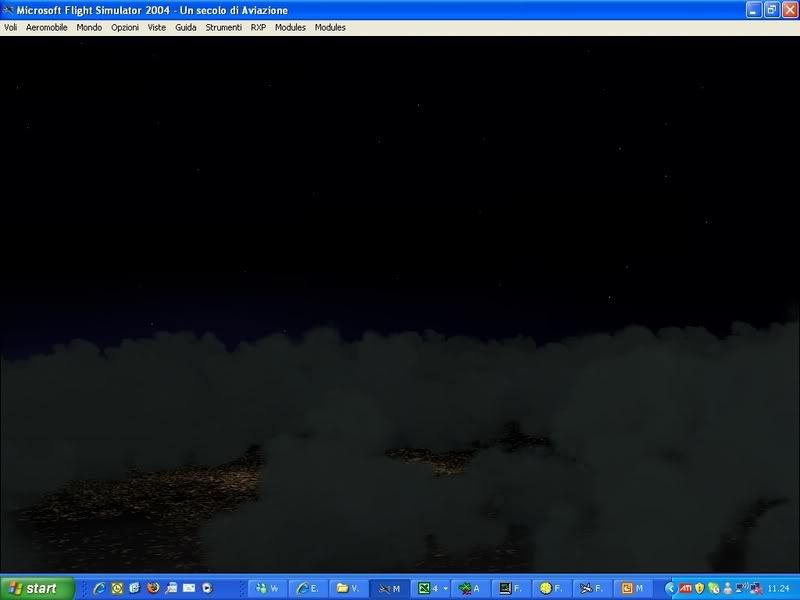Open the second Modules menu

(x=330, y=28)
